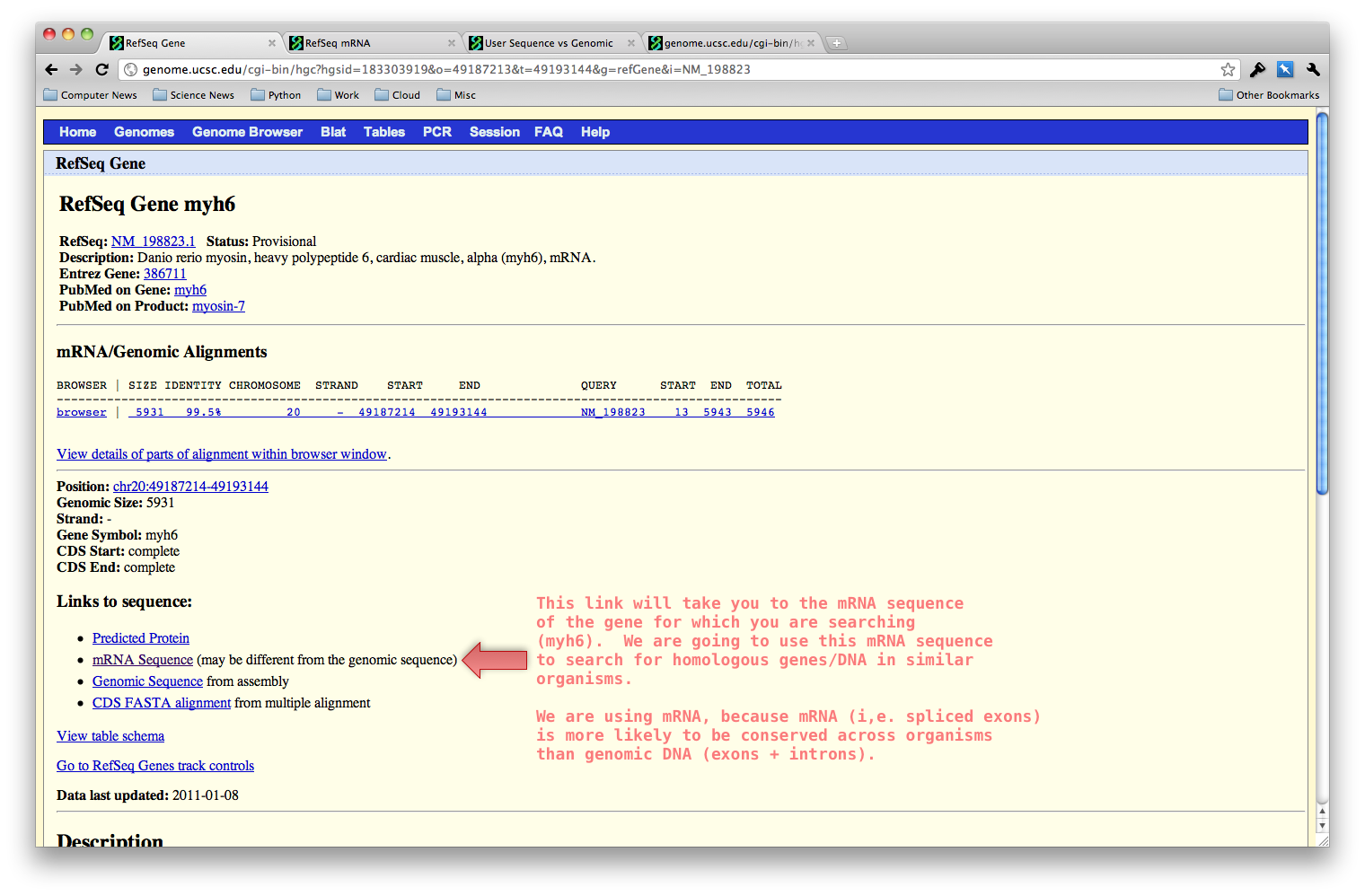Open Entrez Gene link 386711
This screenshot has width=1365, height=896.
(x=165, y=274)
